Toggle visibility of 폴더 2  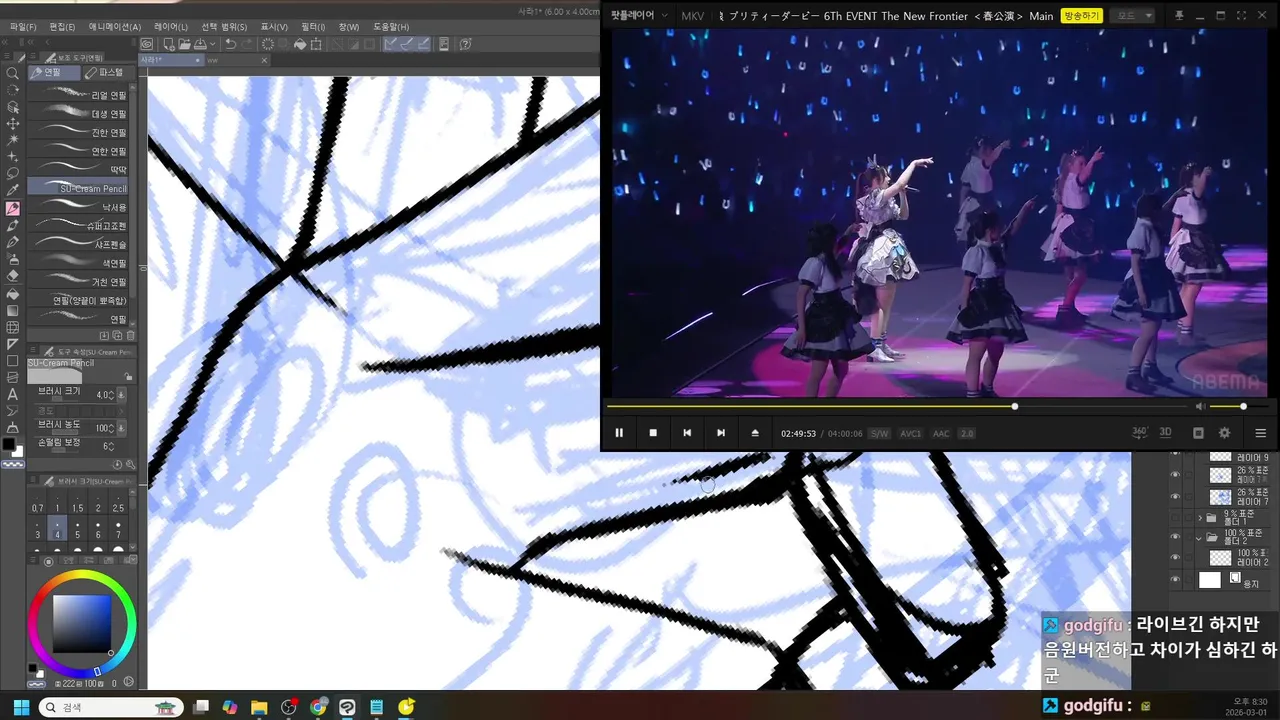pos(1175,538)
